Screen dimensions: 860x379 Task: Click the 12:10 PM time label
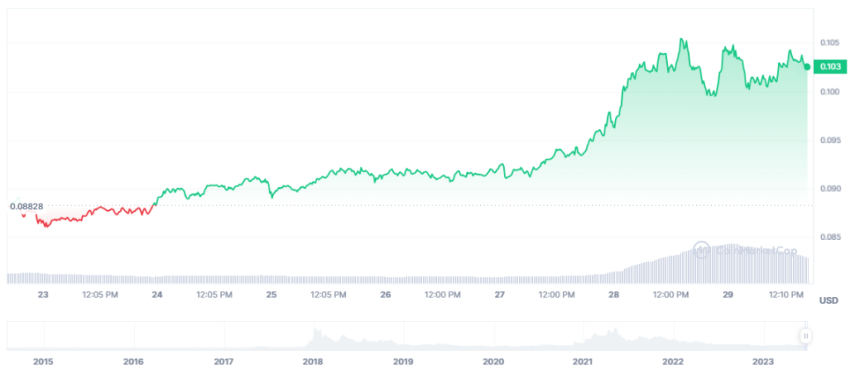click(x=785, y=295)
